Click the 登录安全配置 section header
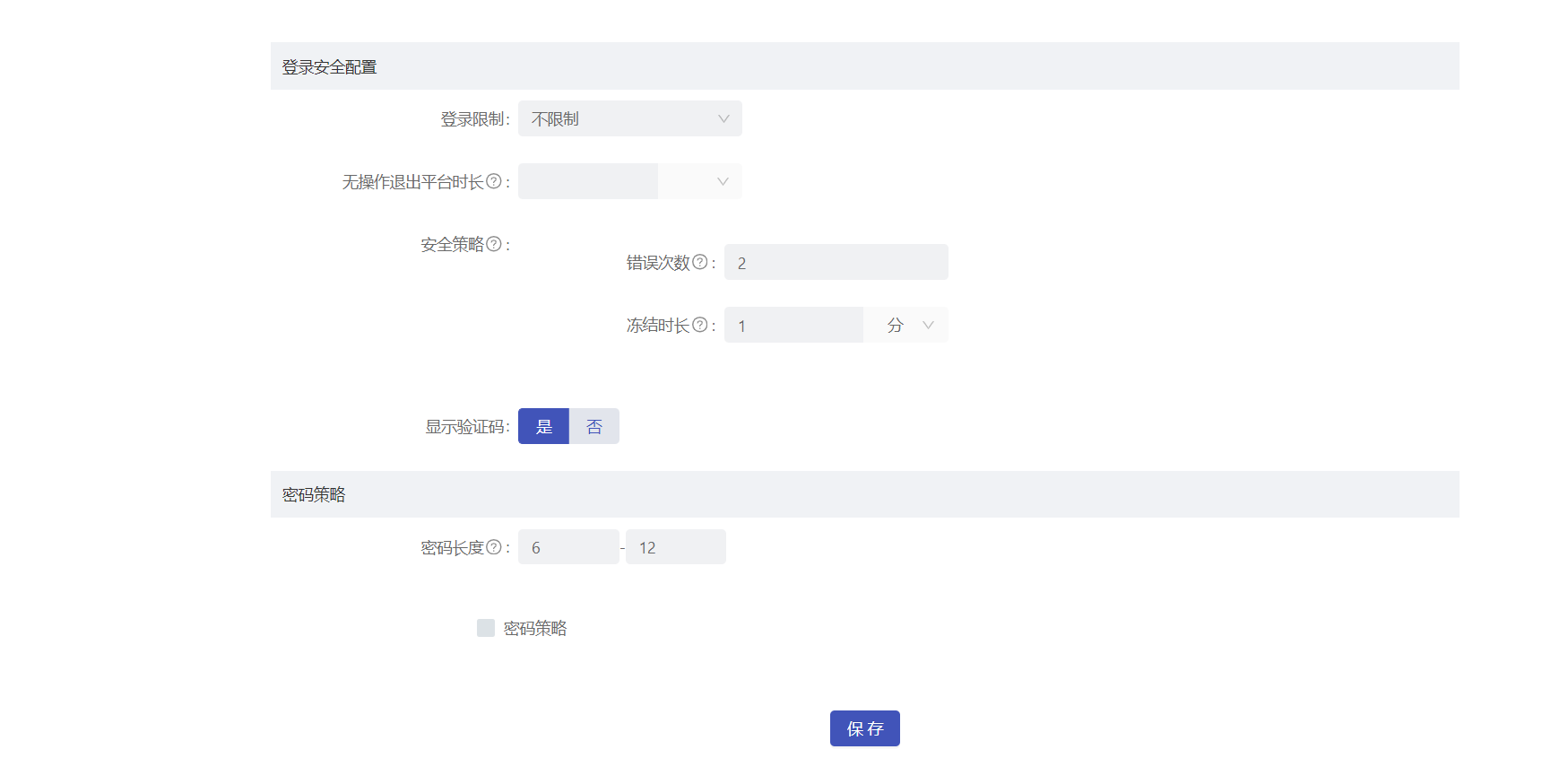Screen dimensions: 1568x758 click(x=864, y=65)
